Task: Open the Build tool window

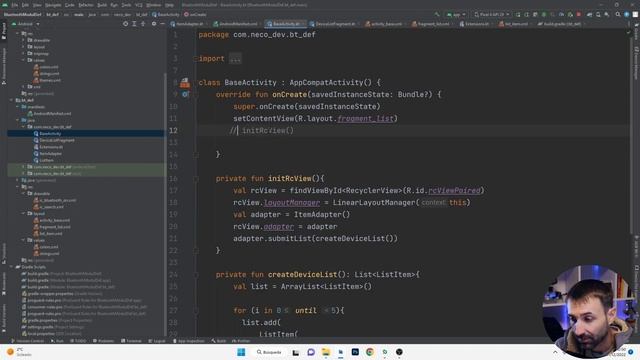Action: pos(219,341)
